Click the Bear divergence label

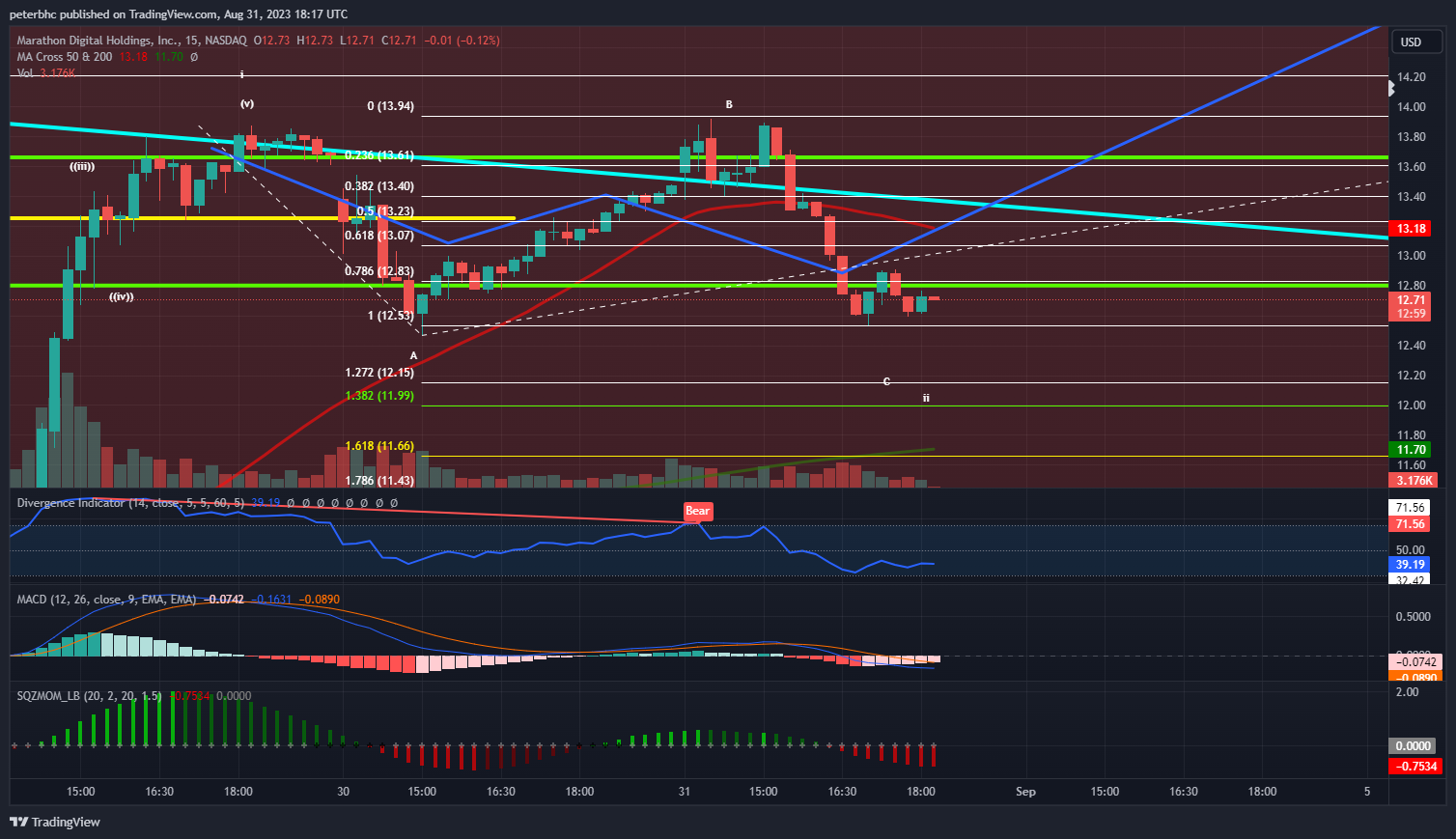point(697,511)
